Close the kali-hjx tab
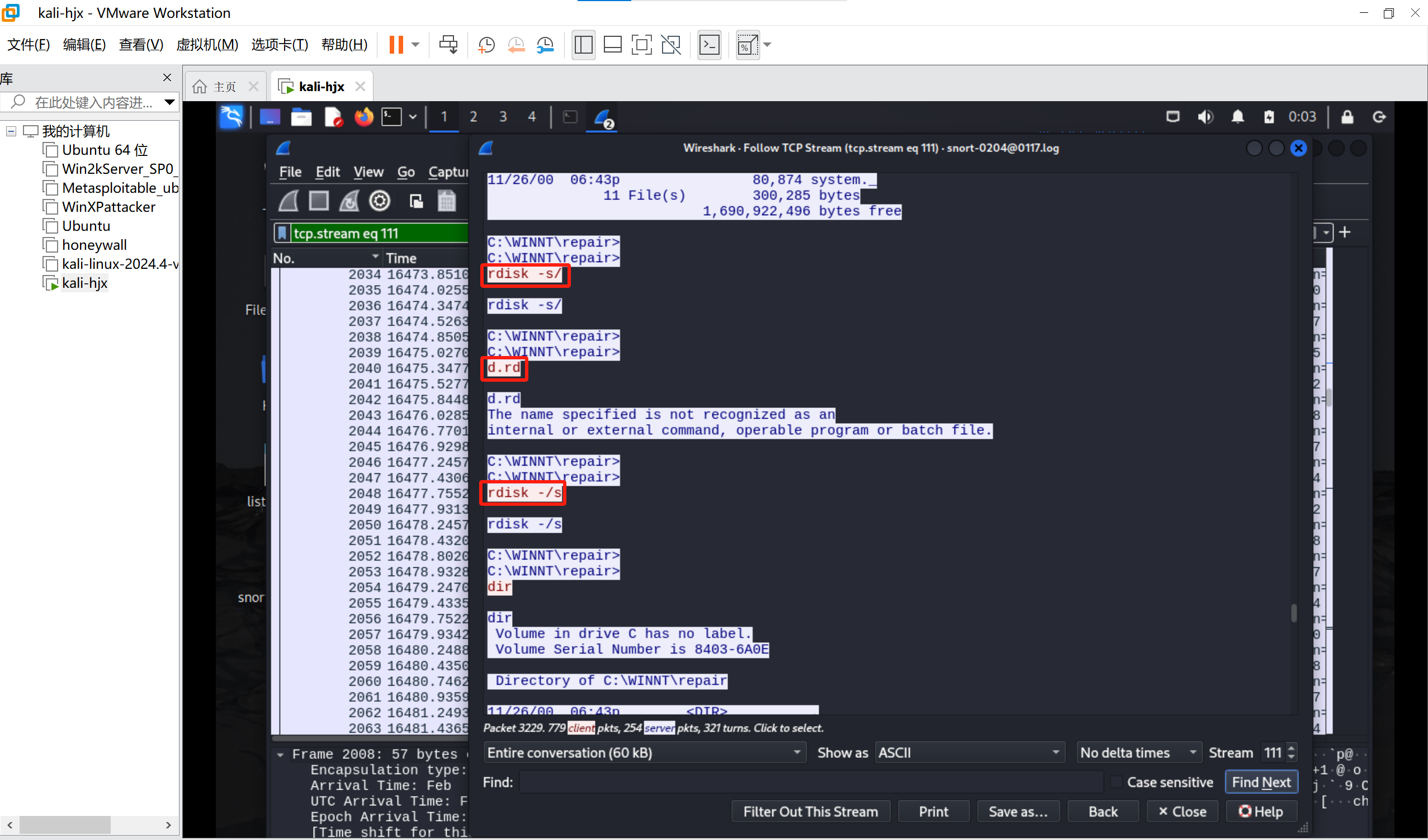 coord(361,87)
